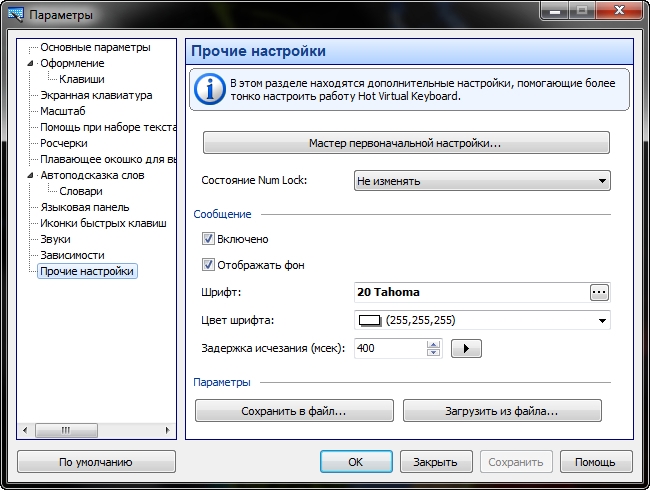Collapse the 'Оформление' tree node
Viewport: 650px width, 490px height.
31,64
